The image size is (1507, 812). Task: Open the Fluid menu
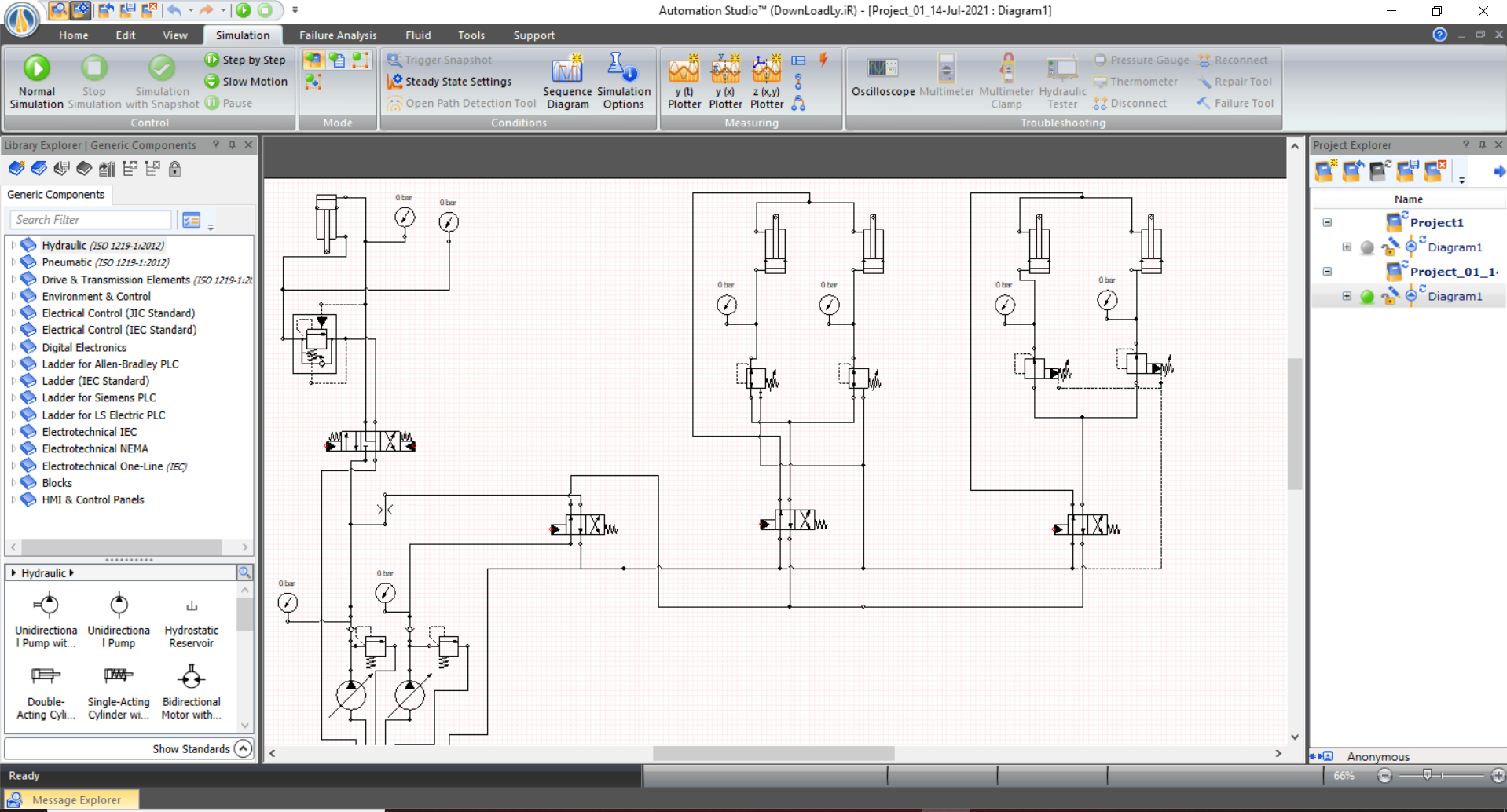[x=418, y=35]
